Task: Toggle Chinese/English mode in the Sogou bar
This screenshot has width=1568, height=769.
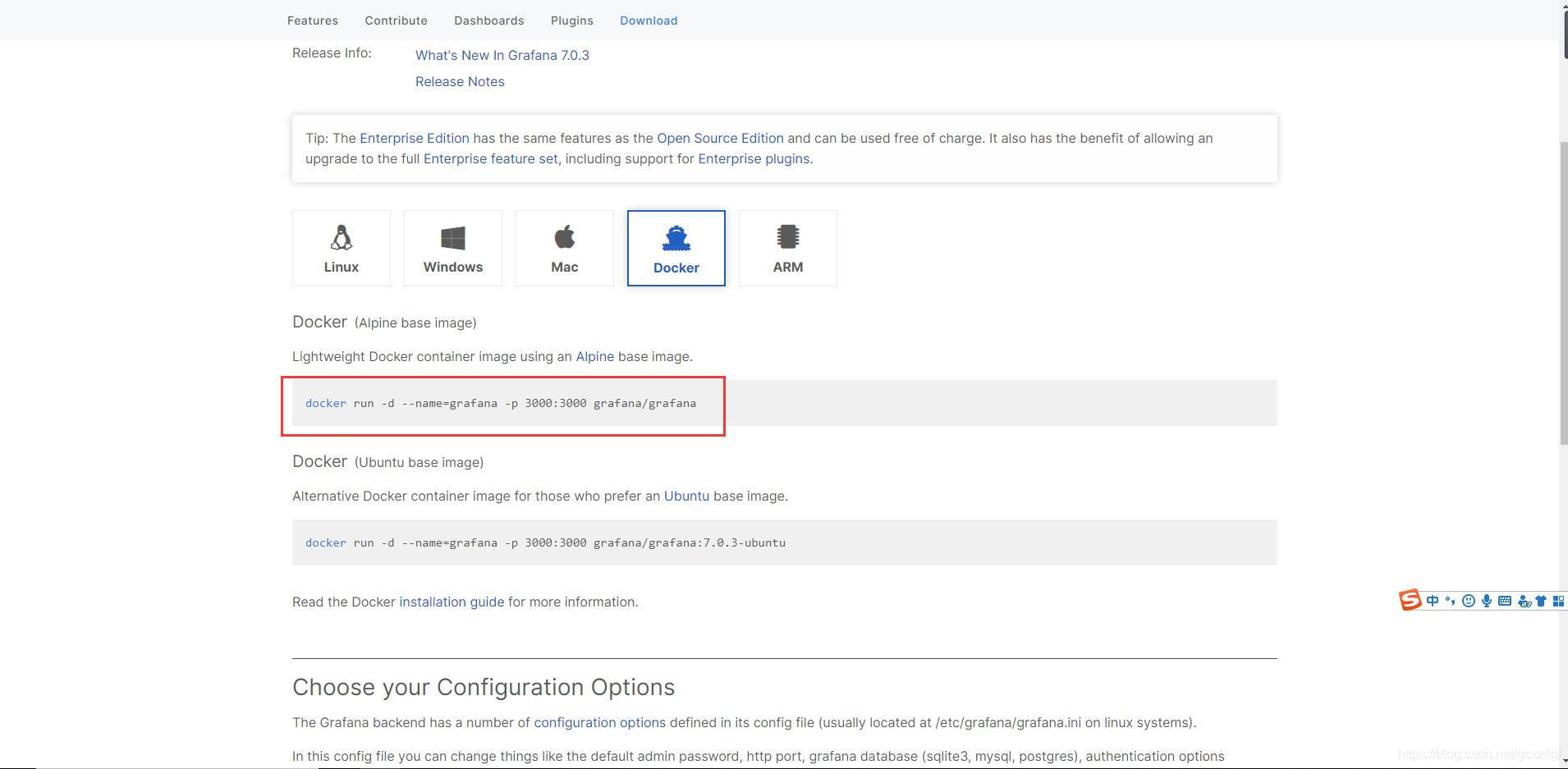Action: 1433,601
